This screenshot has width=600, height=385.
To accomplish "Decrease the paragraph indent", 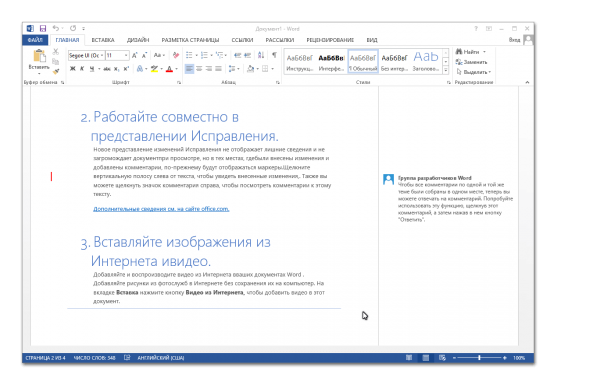I will pyautogui.click(x=237, y=55).
